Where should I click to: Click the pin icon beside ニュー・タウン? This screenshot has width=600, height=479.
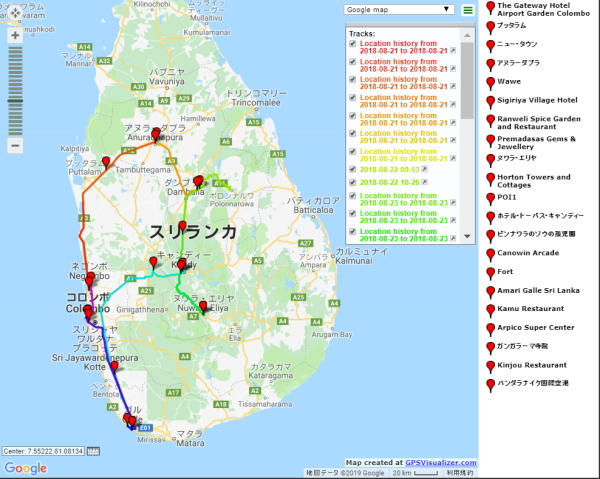click(490, 47)
